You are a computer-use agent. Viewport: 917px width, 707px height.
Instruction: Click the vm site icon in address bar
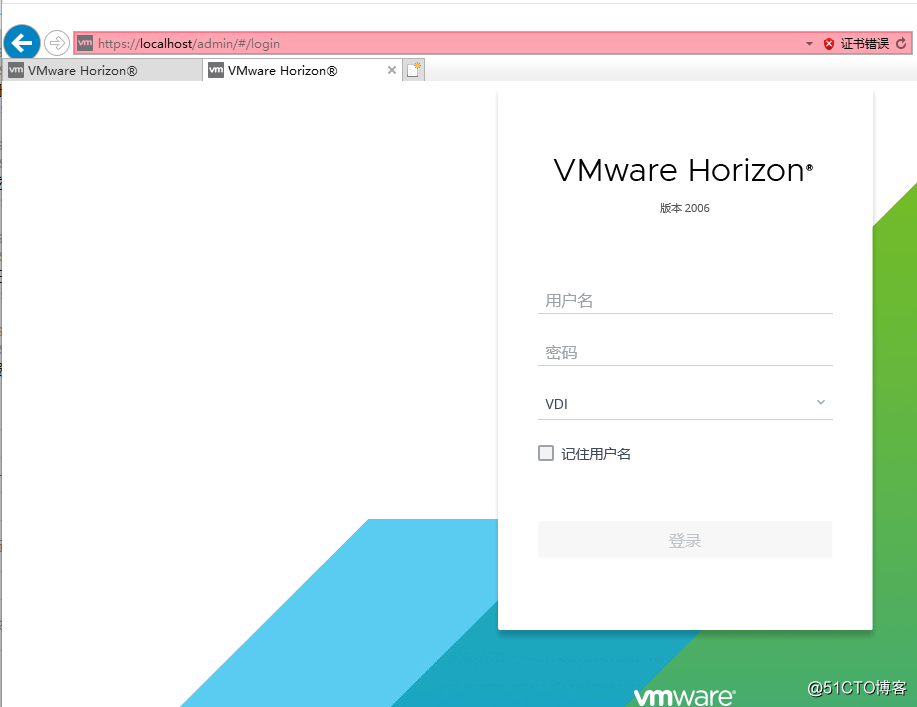[x=85, y=42]
